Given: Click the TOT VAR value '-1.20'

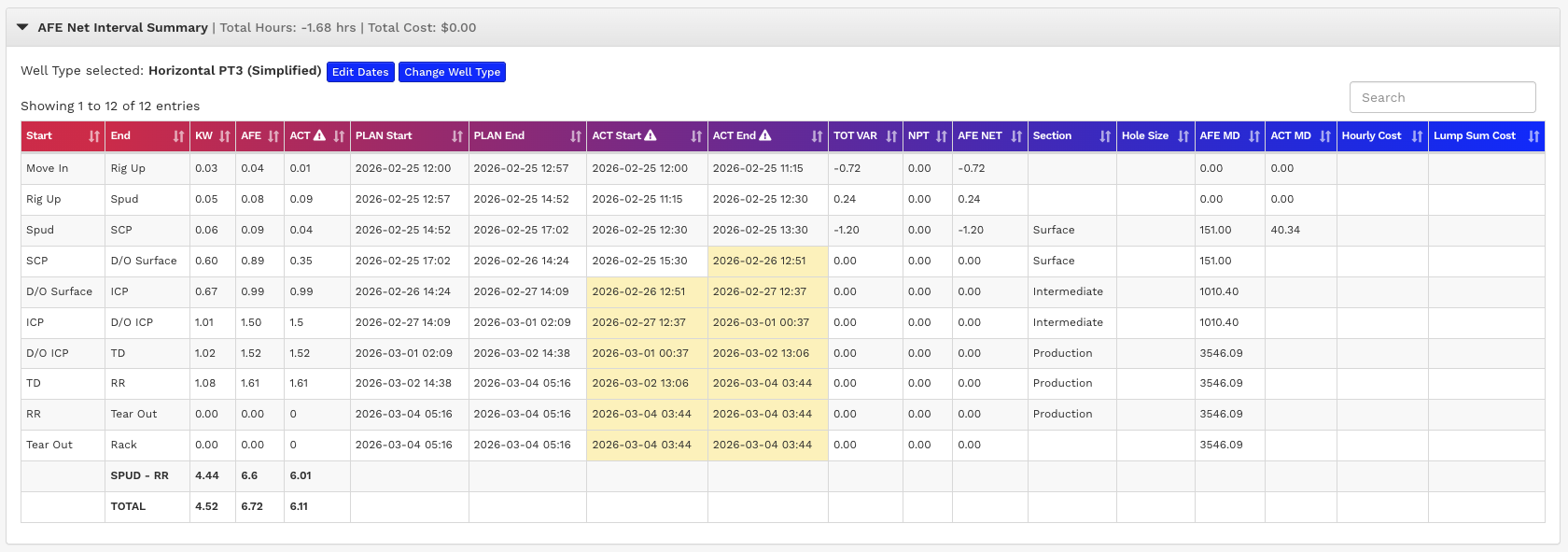Looking at the screenshot, I should point(847,230).
